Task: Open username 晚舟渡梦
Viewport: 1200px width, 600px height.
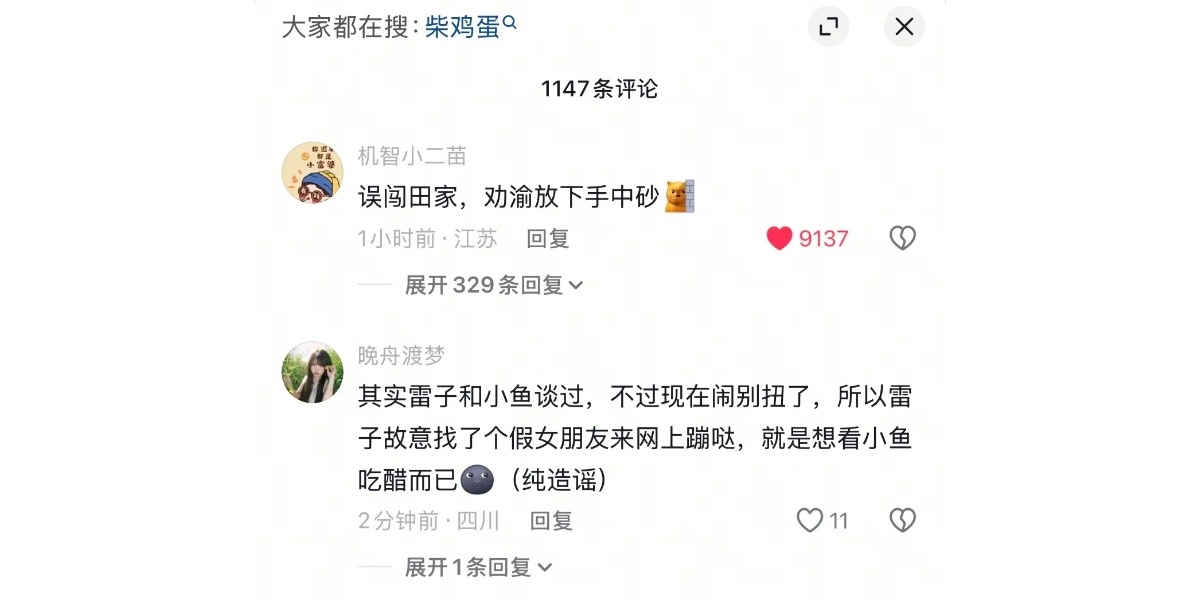Action: pos(401,356)
